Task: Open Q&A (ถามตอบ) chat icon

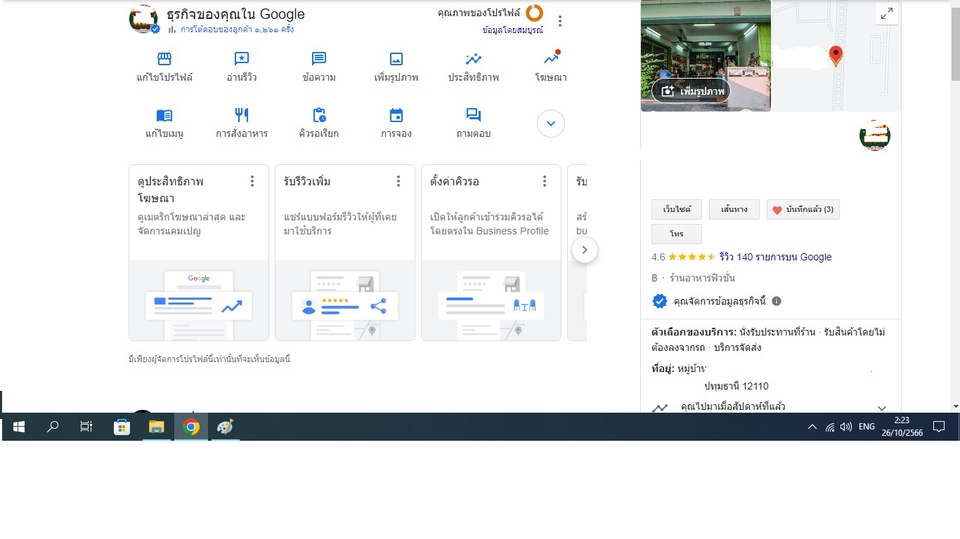Action: click(473, 115)
